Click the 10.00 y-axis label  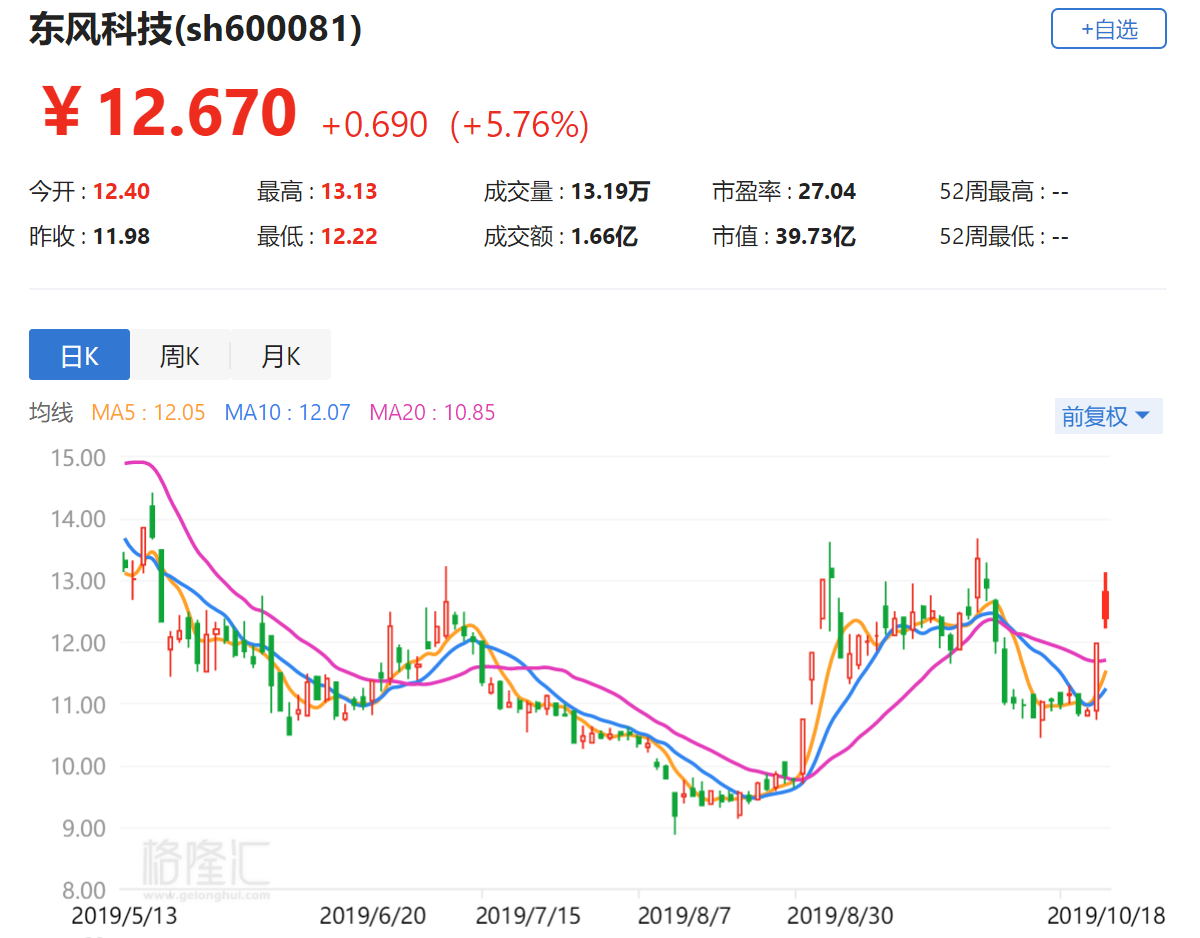77,767
